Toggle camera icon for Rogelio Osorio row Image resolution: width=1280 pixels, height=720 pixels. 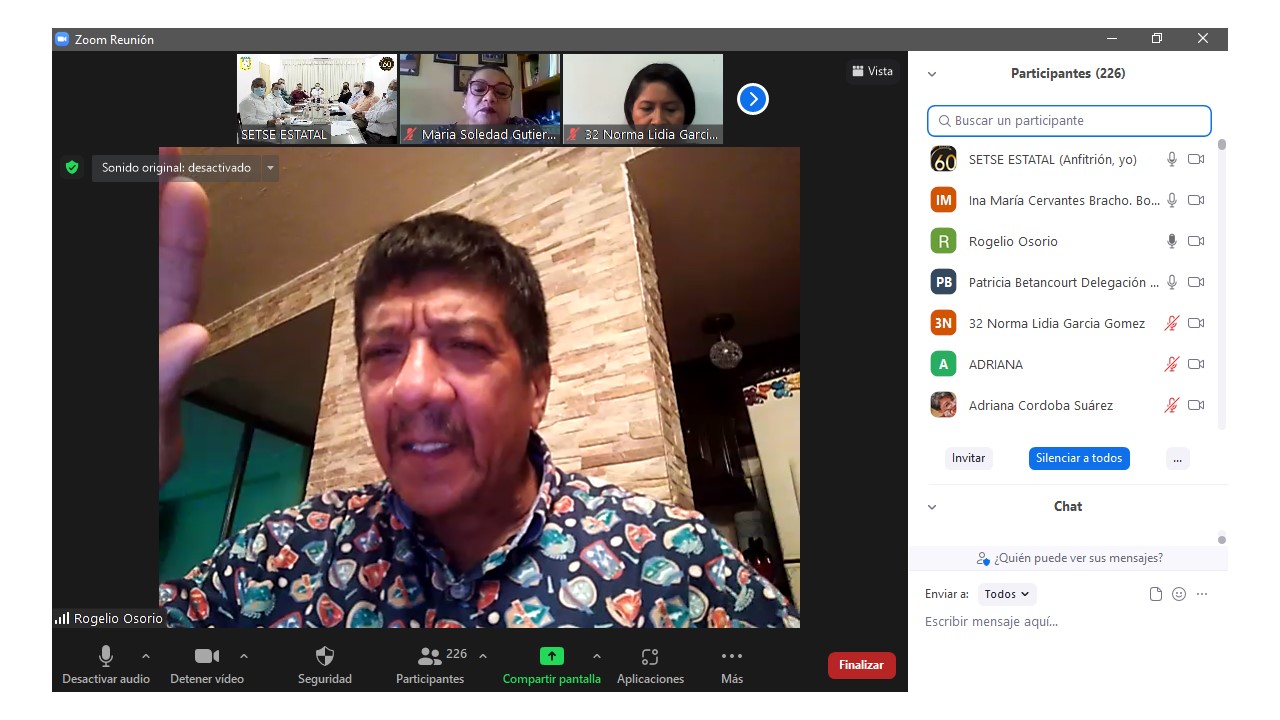pyautogui.click(x=1196, y=241)
